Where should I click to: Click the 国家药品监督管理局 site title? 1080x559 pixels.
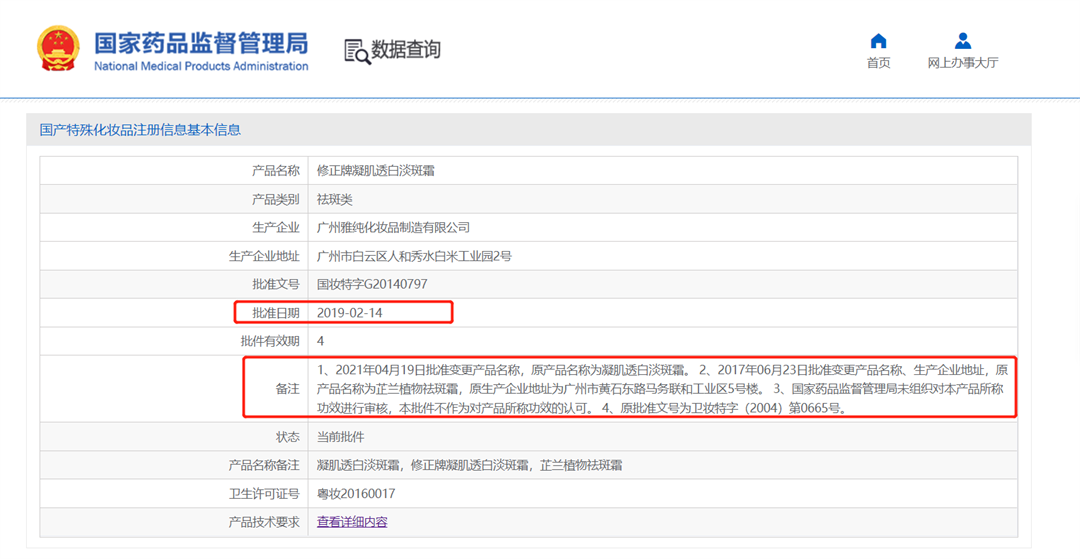click(x=201, y=43)
